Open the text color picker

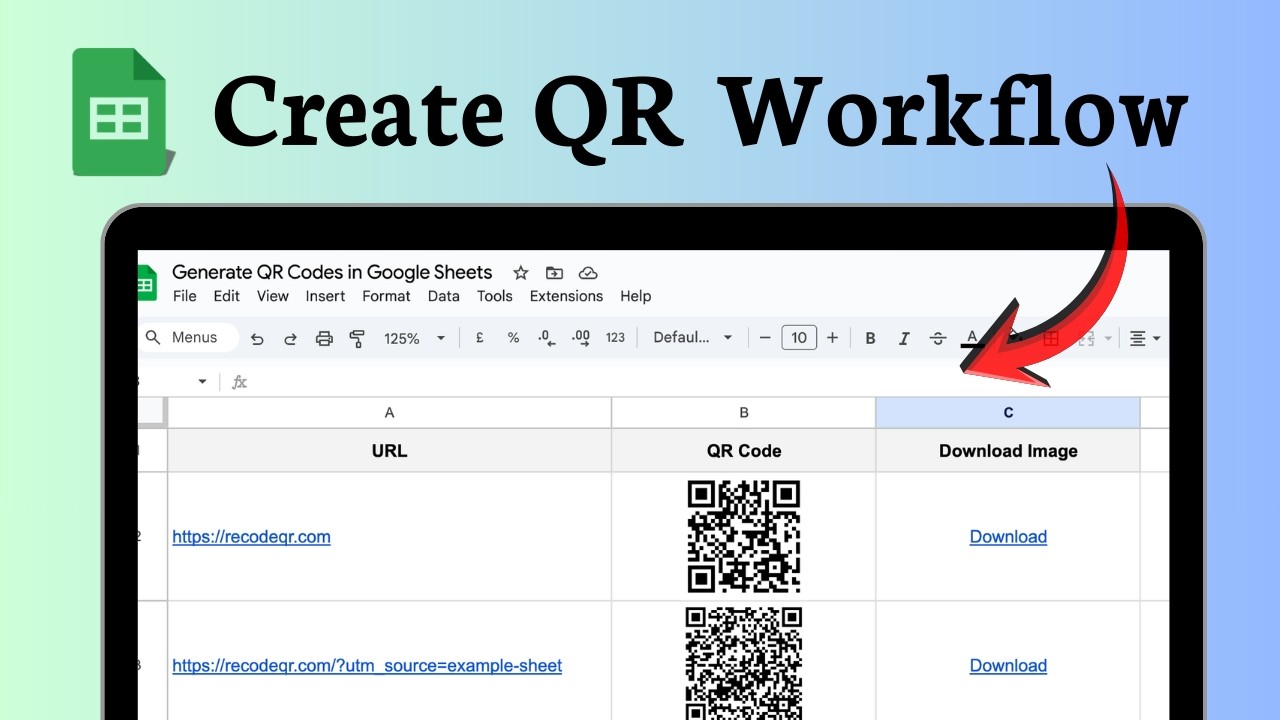(971, 338)
